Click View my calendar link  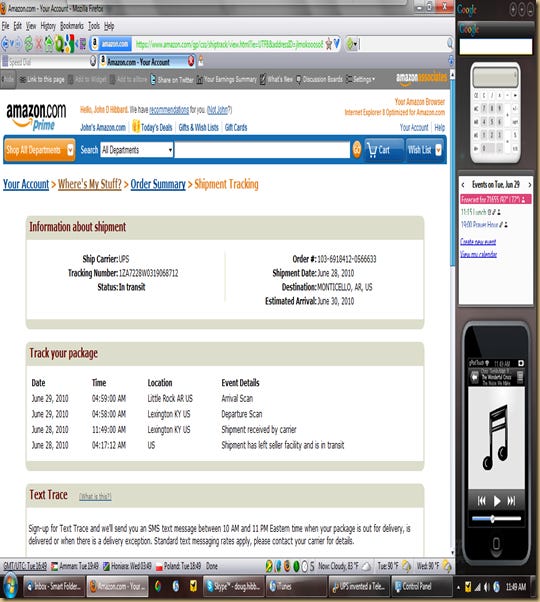click(478, 254)
